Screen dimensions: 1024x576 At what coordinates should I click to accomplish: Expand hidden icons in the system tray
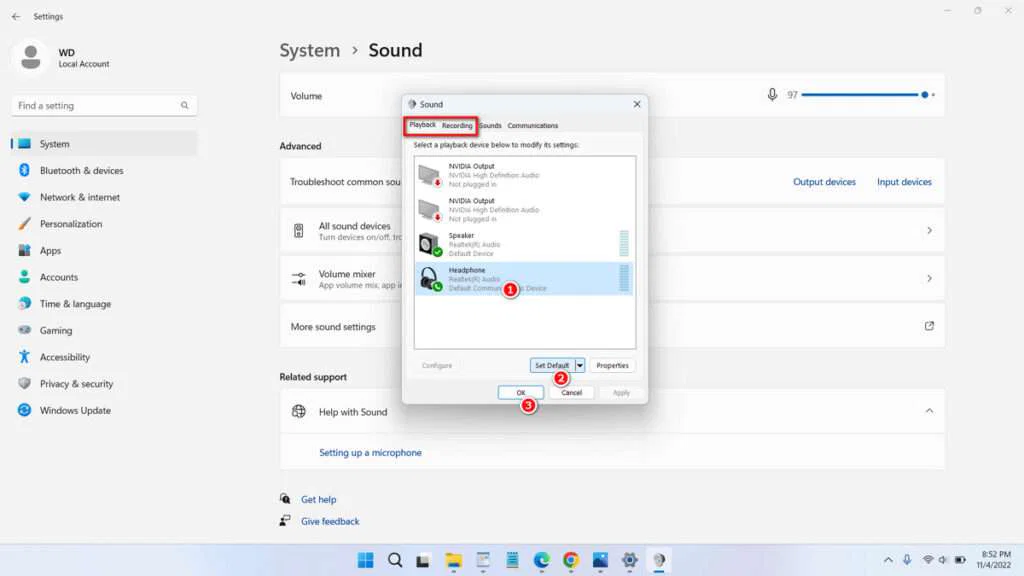point(888,560)
